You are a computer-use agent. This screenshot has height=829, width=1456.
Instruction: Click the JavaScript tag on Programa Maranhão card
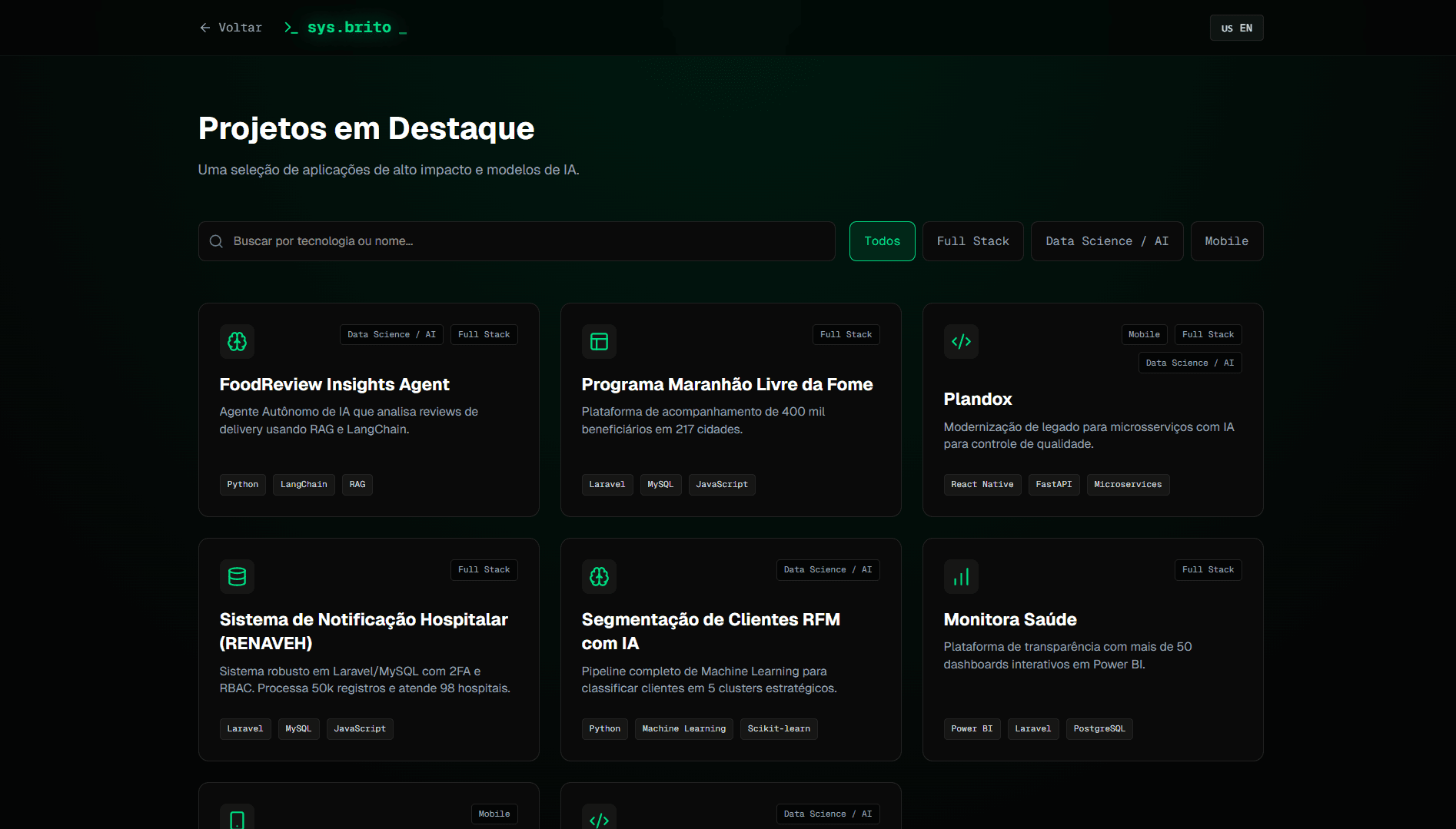(722, 484)
